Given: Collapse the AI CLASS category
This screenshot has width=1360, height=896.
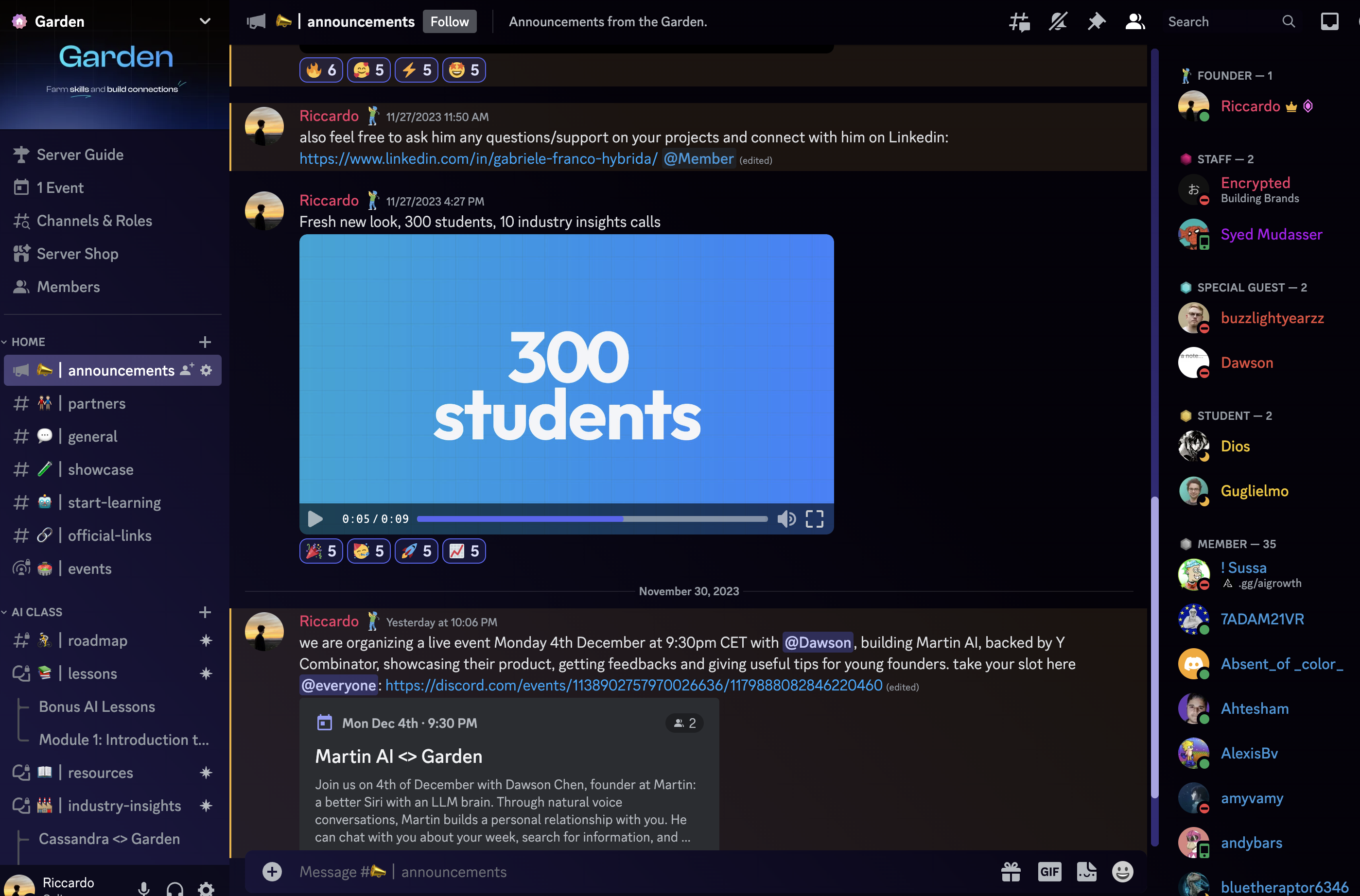Looking at the screenshot, I should pos(35,612).
